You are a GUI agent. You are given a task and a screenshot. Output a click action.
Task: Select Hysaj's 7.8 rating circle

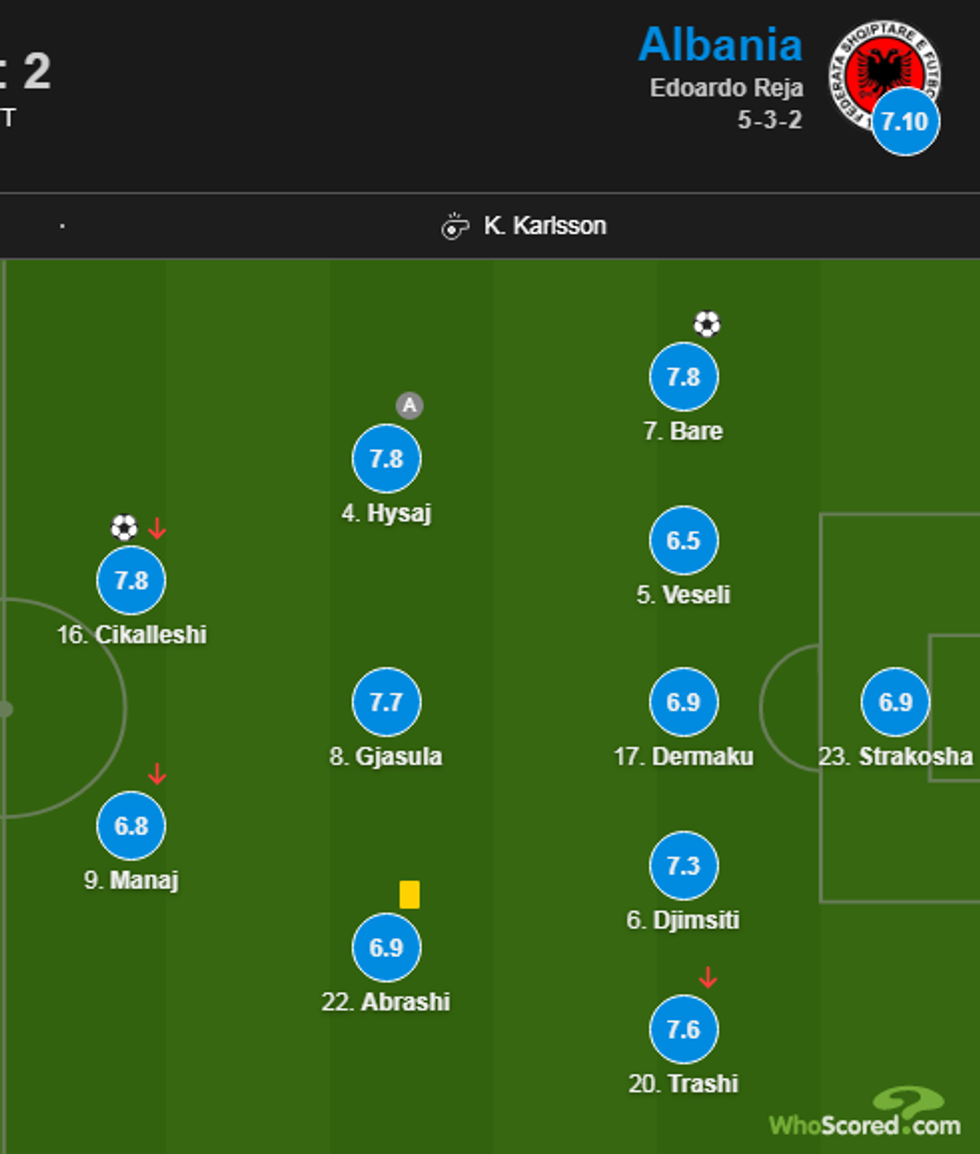coord(386,458)
